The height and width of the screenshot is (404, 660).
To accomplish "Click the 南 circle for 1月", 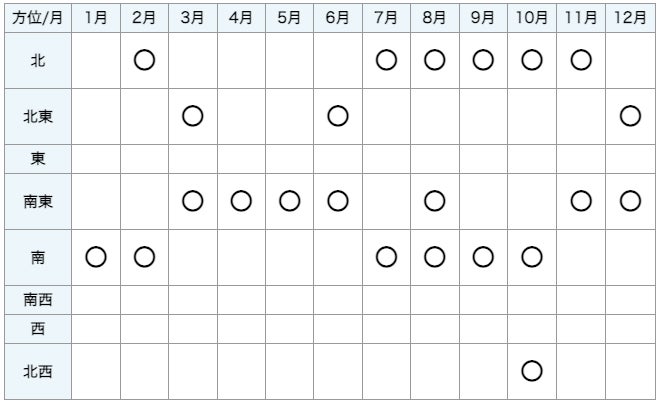I will click(x=96, y=258).
